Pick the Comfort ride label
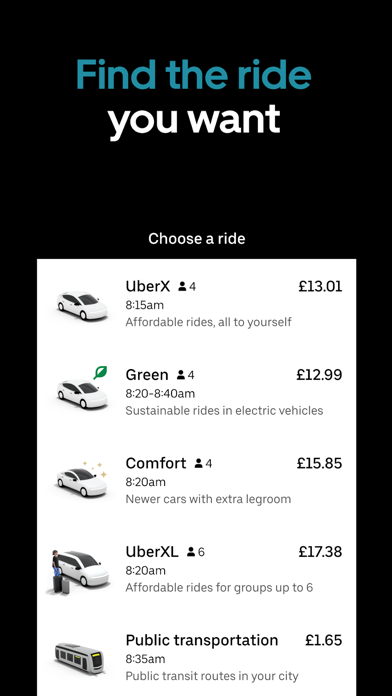This screenshot has width=392, height=696. [x=156, y=463]
